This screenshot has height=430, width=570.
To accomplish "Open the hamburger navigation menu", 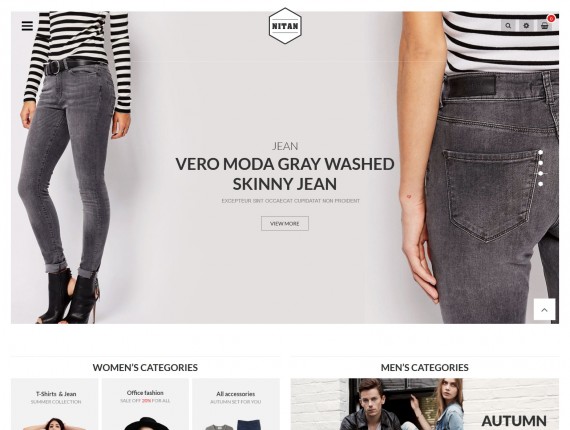I will (x=27, y=26).
